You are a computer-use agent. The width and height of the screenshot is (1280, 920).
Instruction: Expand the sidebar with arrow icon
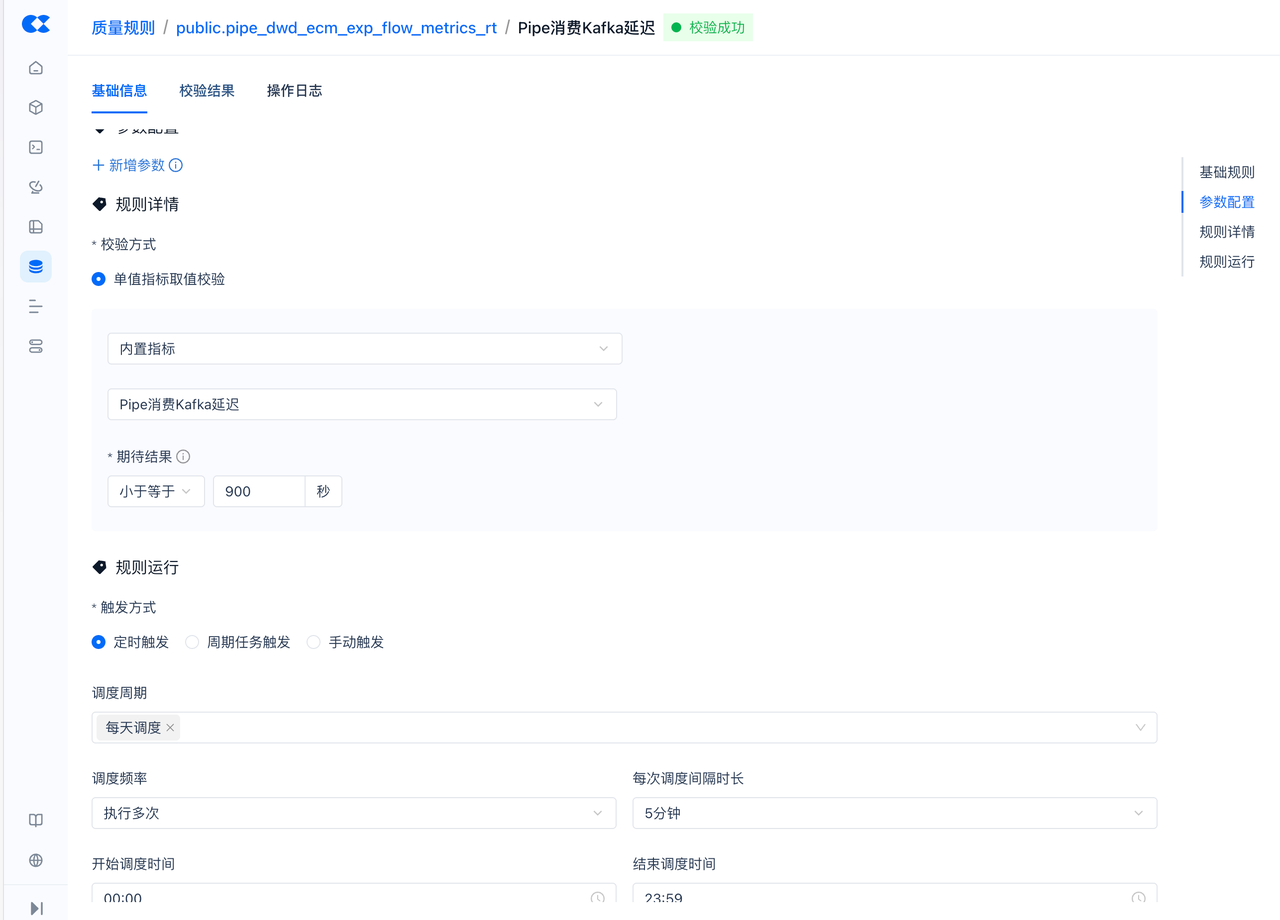(x=36, y=908)
